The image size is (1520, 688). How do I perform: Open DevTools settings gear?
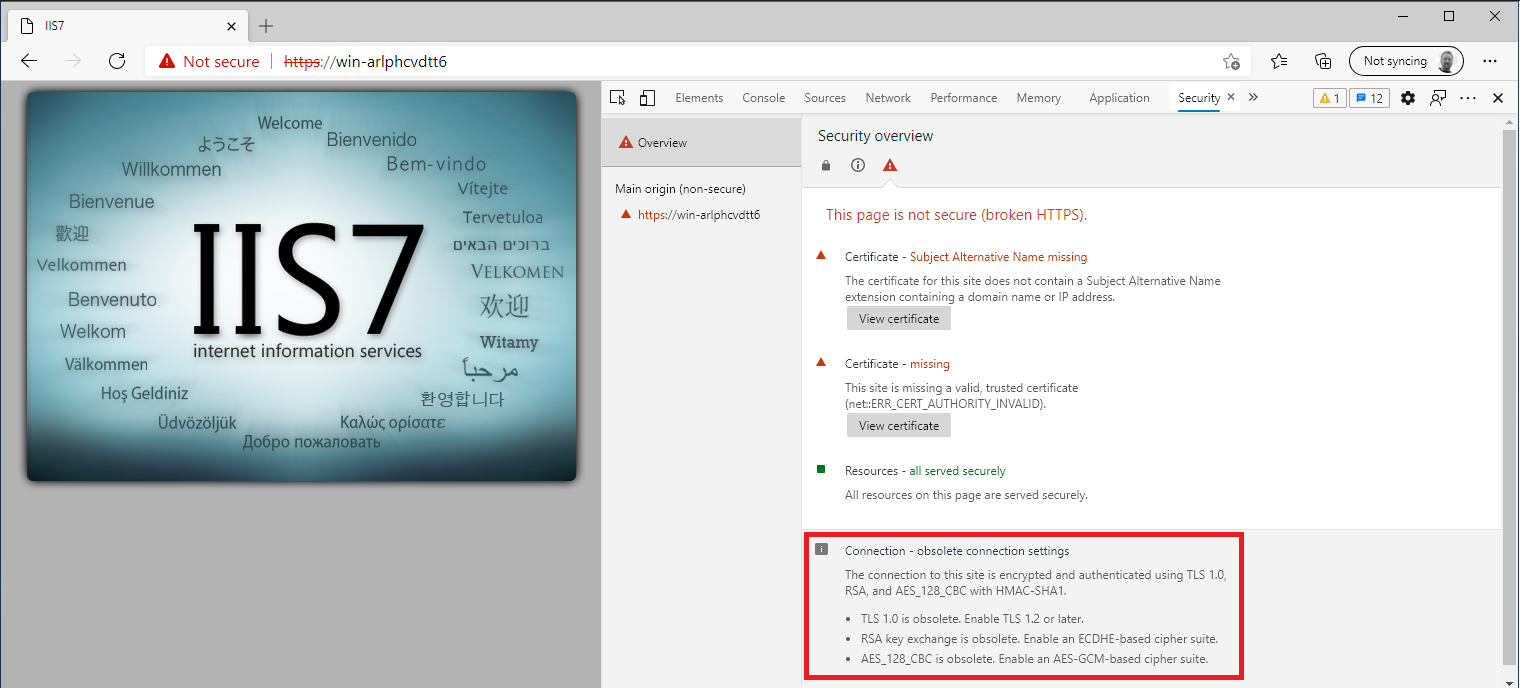[x=1408, y=98]
